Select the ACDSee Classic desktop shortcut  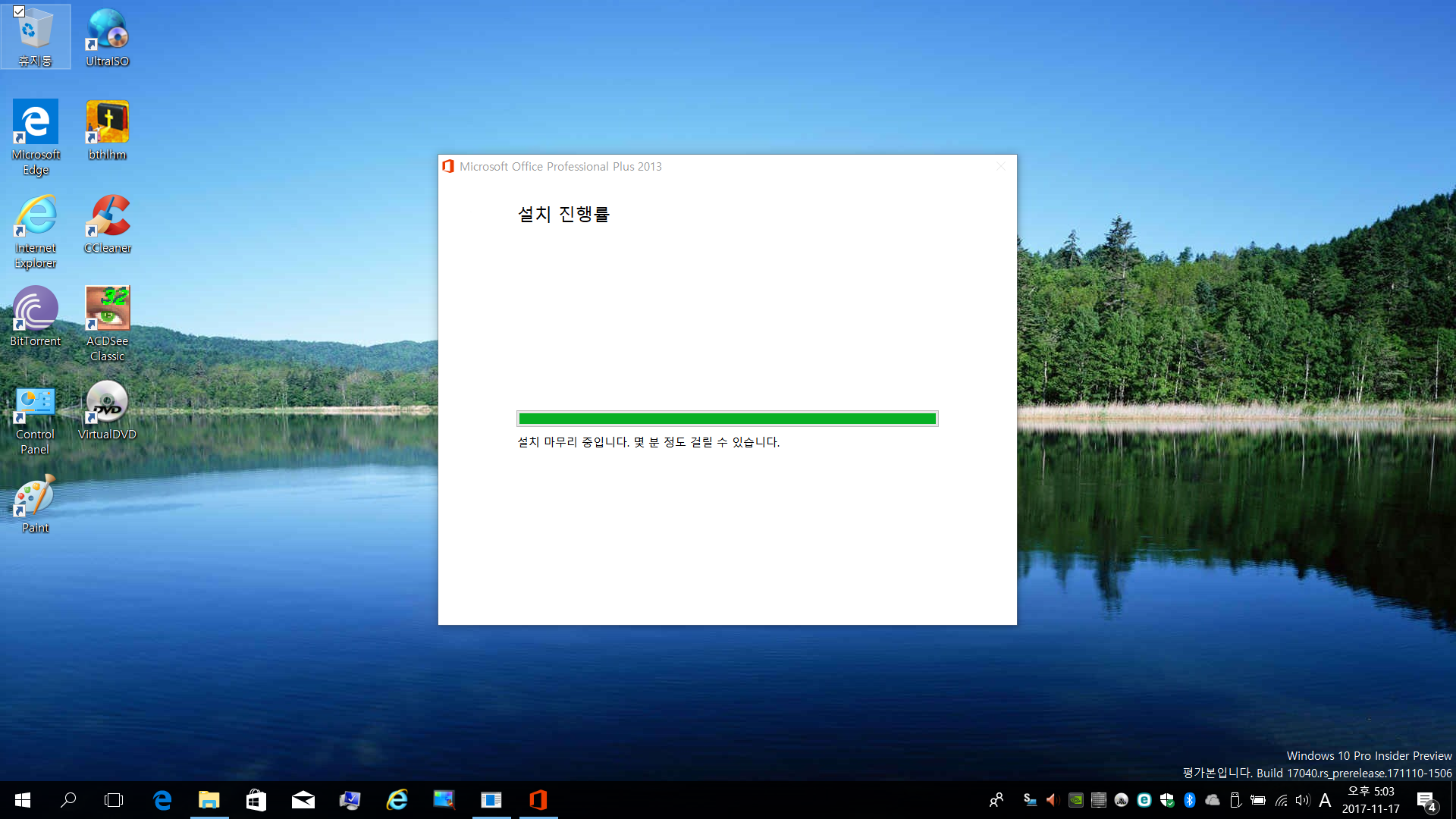(107, 324)
